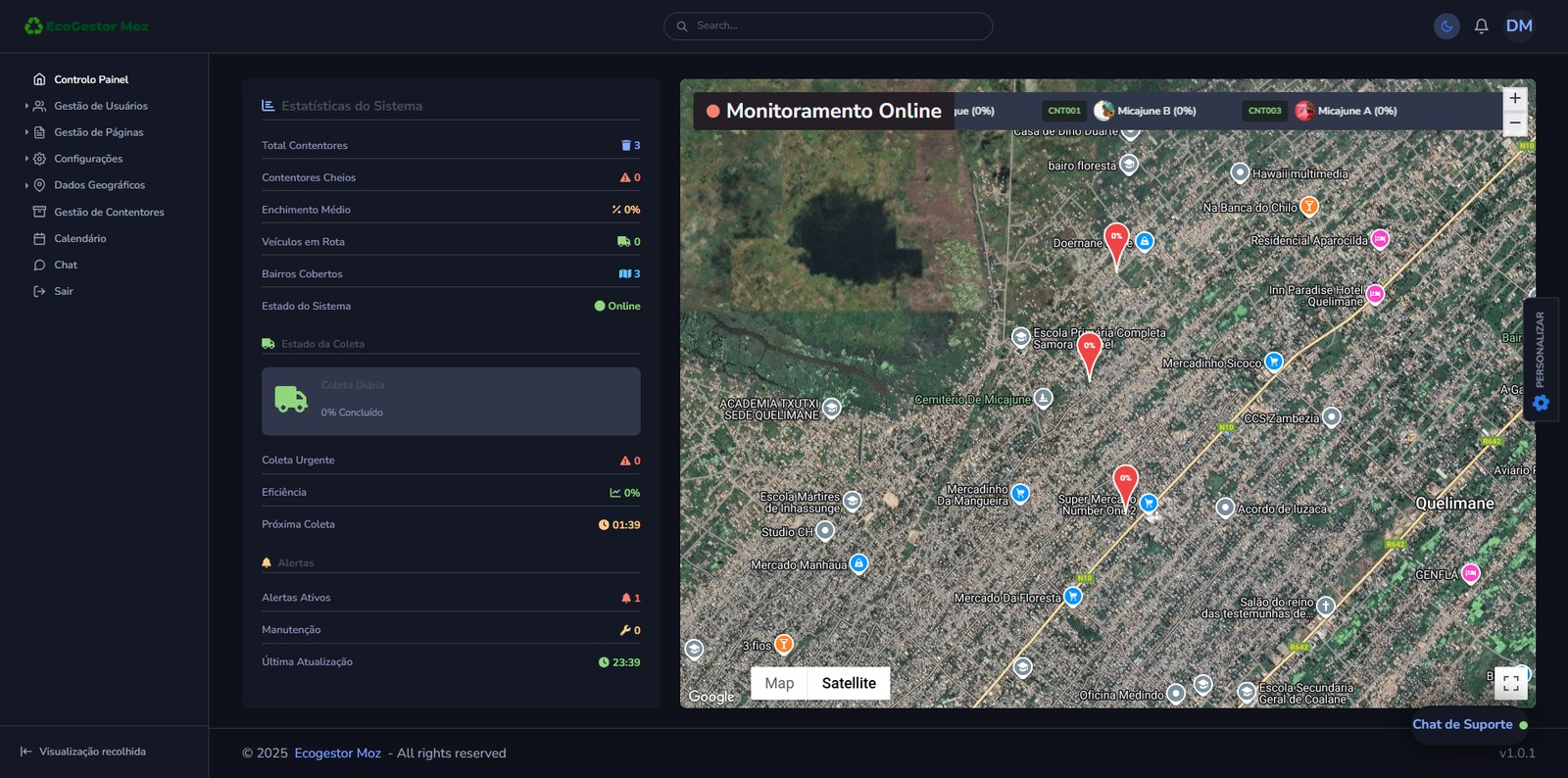The height and width of the screenshot is (778, 1568).
Task: Click Na Banca do Chilo marker
Action: 1309,206
